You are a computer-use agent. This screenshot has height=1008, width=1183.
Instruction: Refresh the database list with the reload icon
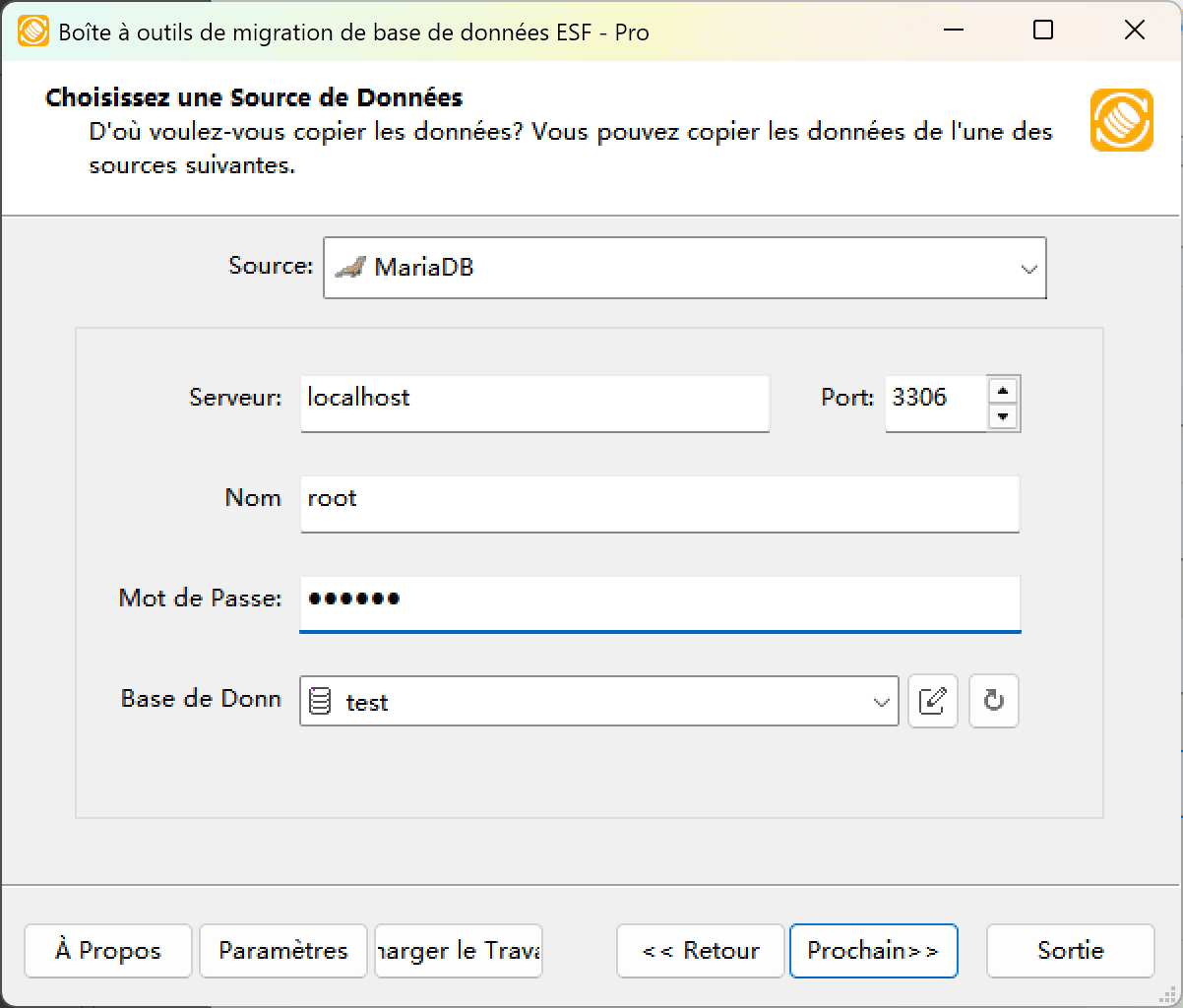993,701
